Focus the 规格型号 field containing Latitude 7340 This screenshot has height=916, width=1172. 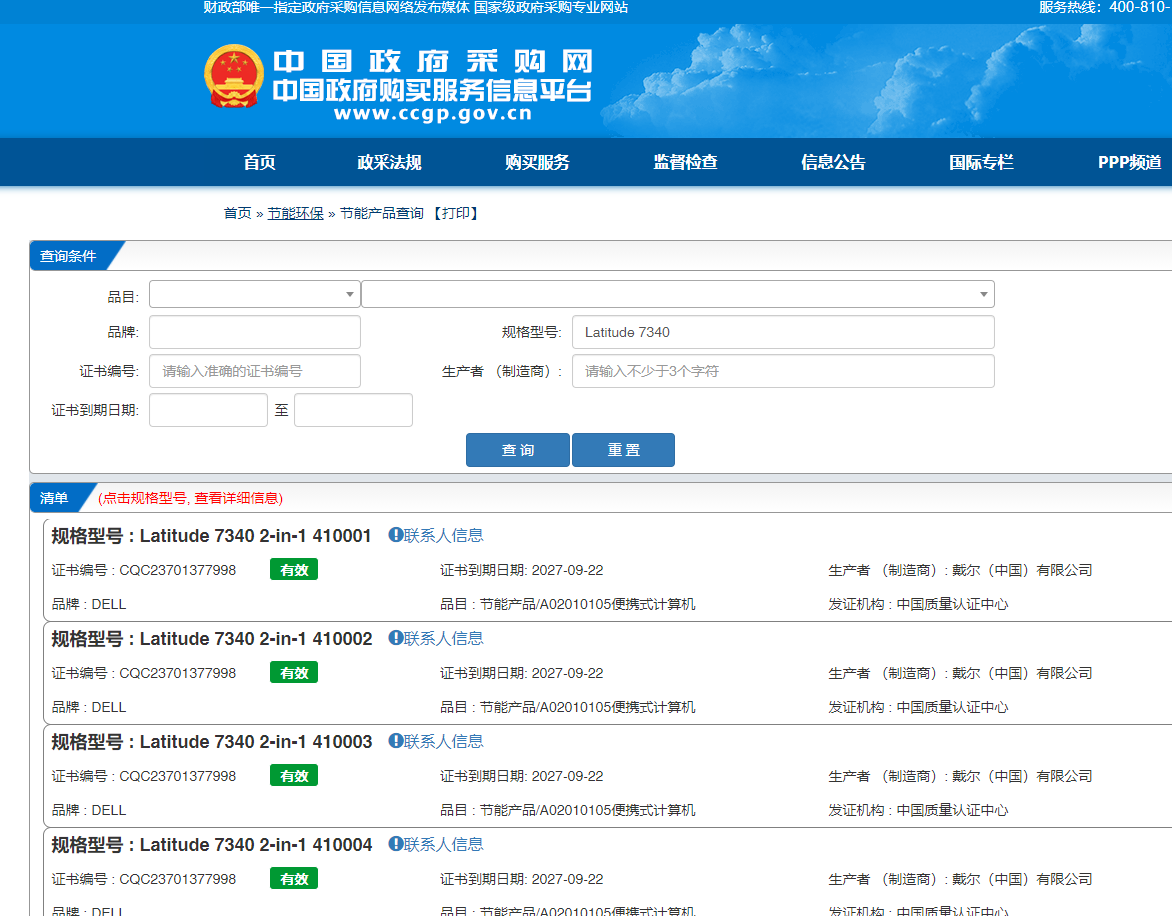point(783,332)
